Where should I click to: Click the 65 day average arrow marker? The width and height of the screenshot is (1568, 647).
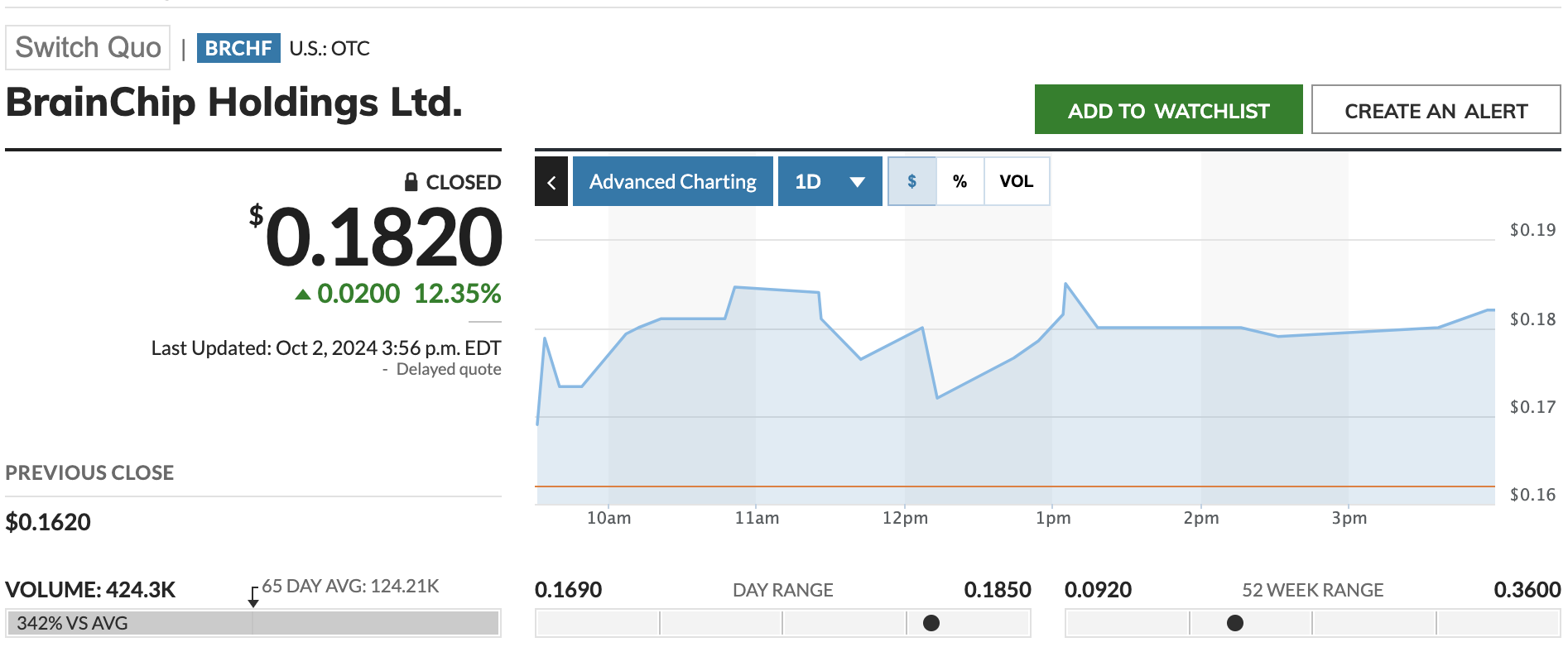pyautogui.click(x=253, y=597)
